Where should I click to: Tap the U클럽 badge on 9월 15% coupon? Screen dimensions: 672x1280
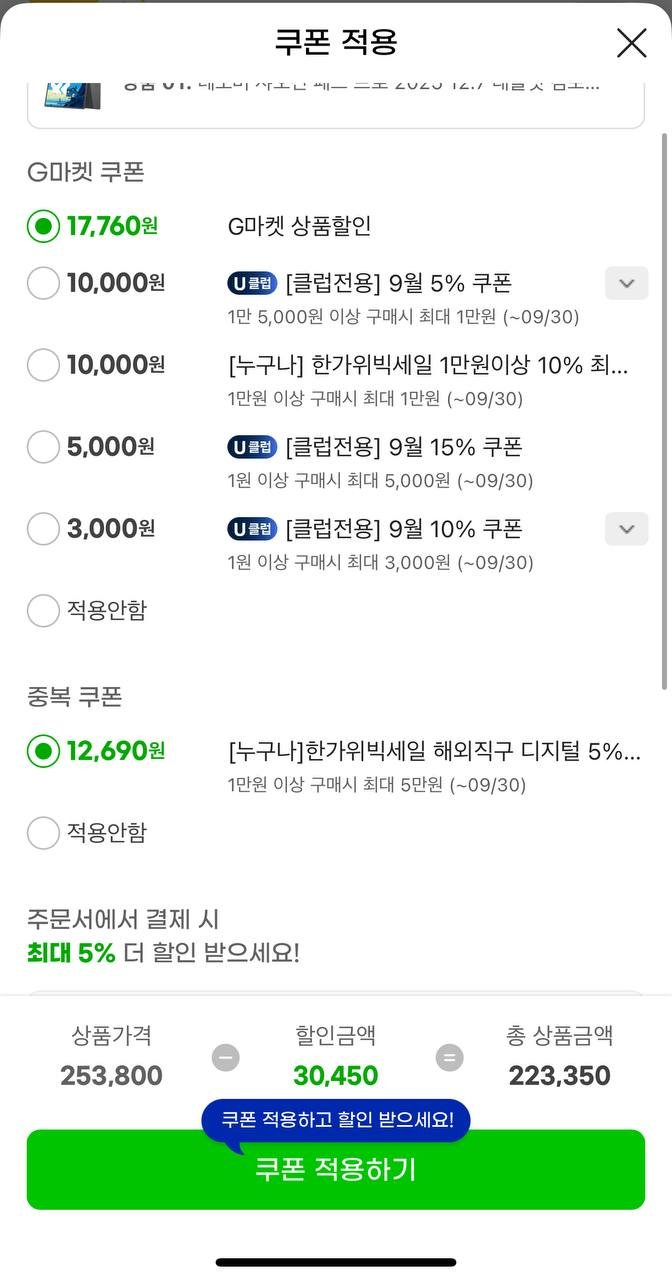click(252, 446)
